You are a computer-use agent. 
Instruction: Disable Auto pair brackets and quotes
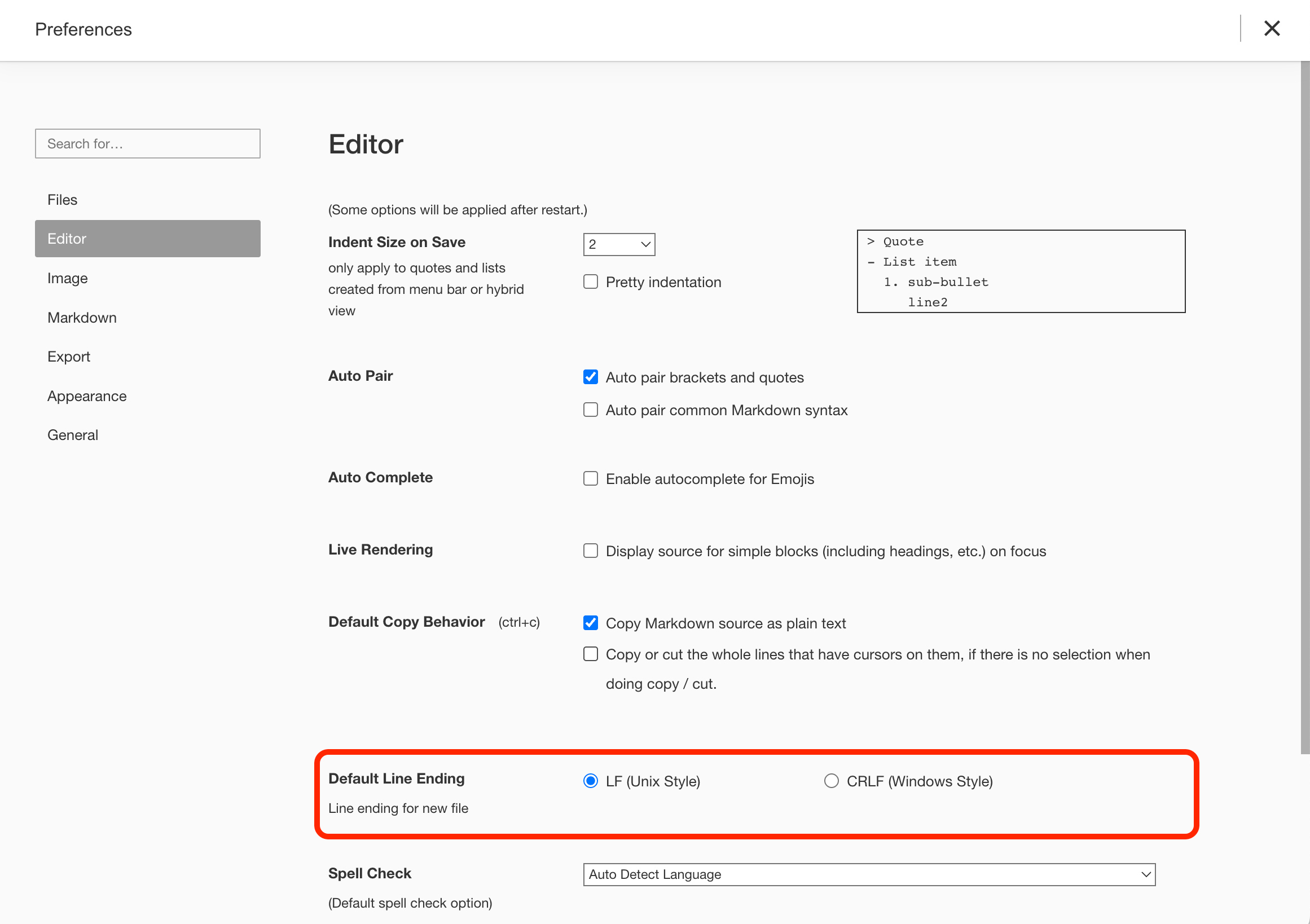click(x=590, y=376)
